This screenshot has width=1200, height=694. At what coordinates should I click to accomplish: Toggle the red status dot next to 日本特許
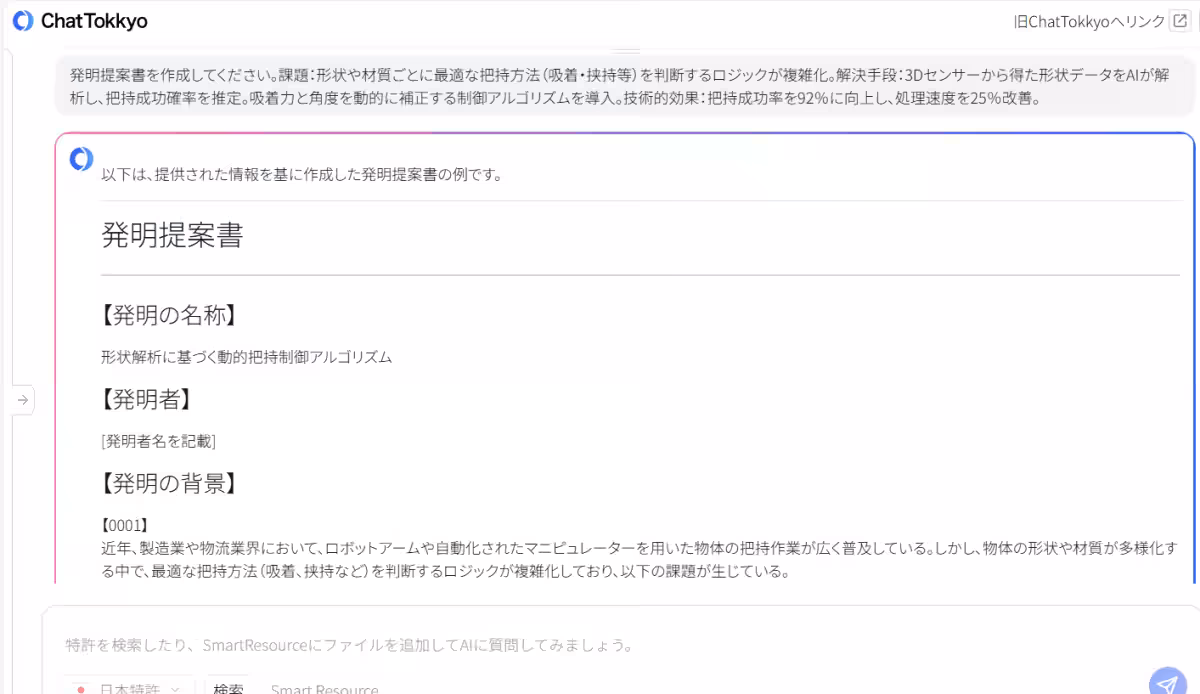pyautogui.click(x=80, y=689)
